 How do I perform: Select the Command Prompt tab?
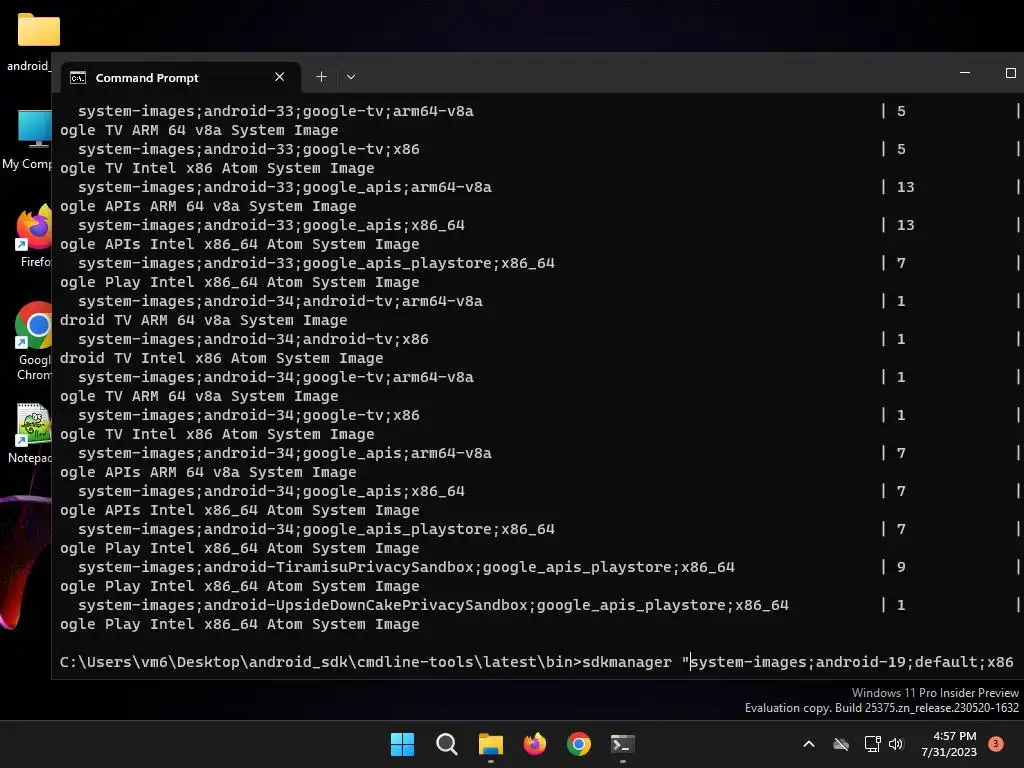click(x=181, y=78)
